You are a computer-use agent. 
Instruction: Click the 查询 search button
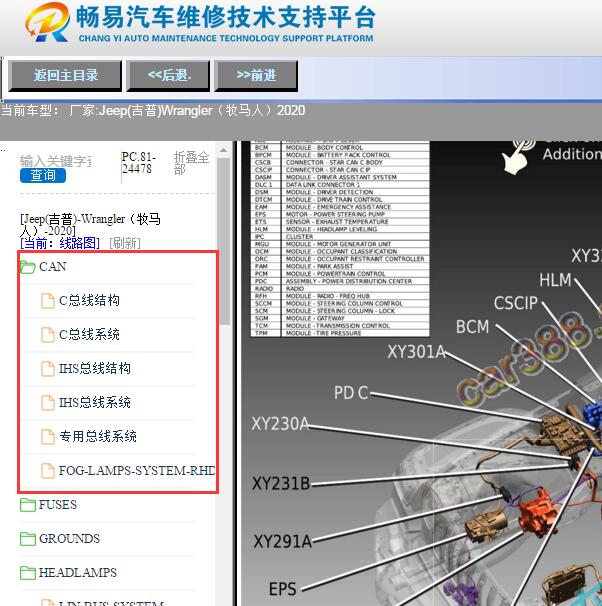43,175
